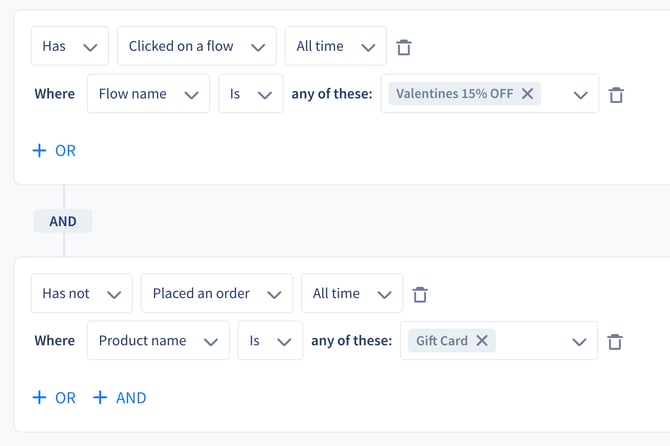Click the AND connector badge between groups
The image size is (670, 446).
[x=63, y=221]
